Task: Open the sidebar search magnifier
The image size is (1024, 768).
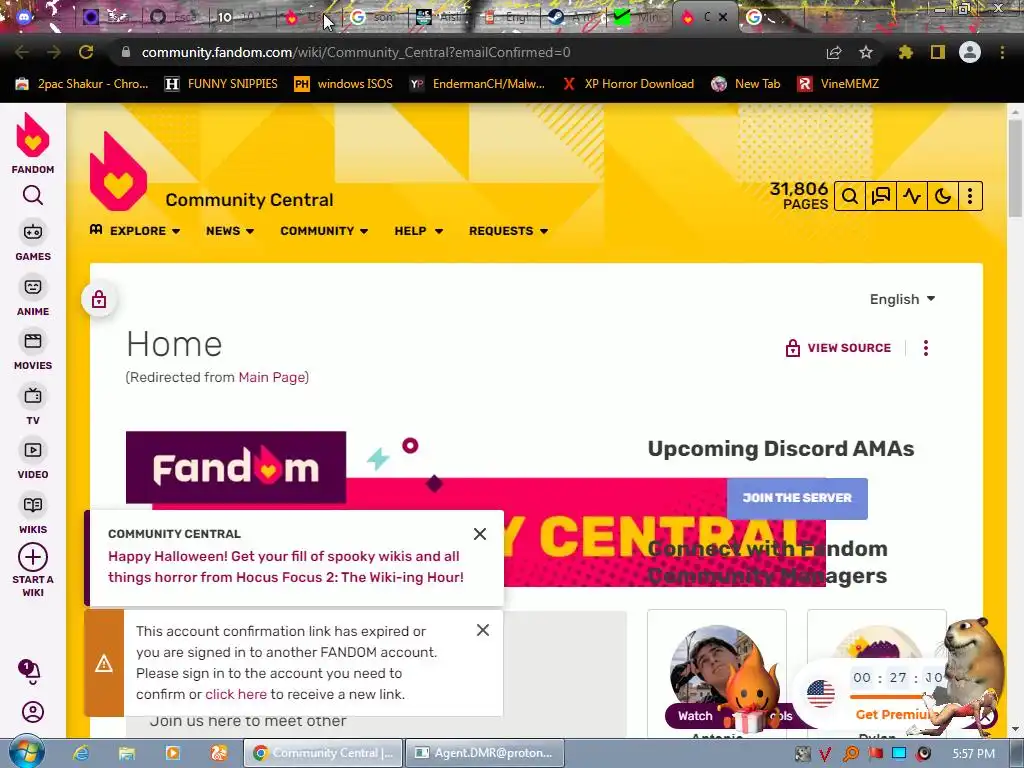Action: [33, 195]
